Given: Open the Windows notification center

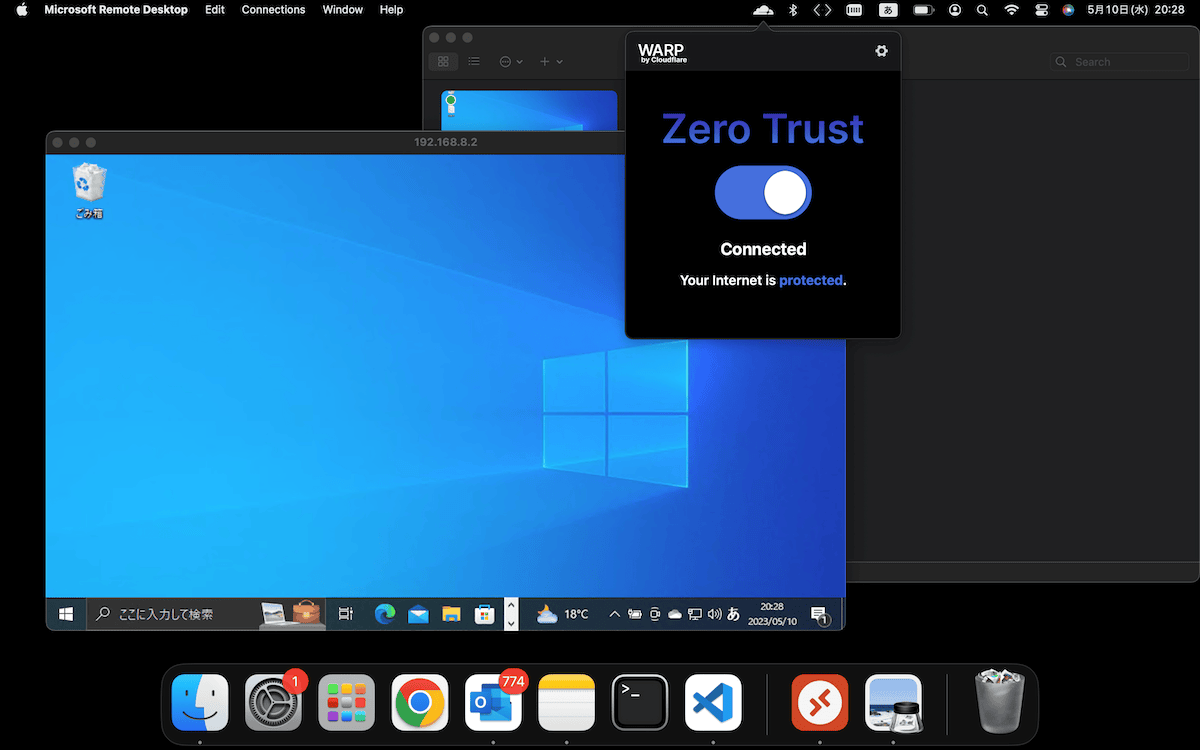Looking at the screenshot, I should point(819,615).
